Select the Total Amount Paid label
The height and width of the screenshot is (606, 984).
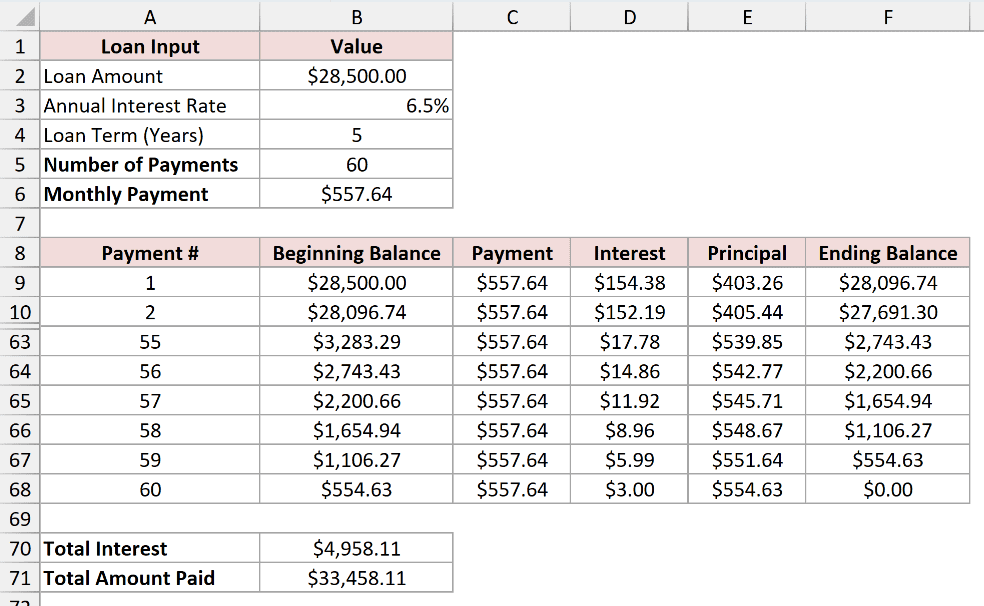149,578
